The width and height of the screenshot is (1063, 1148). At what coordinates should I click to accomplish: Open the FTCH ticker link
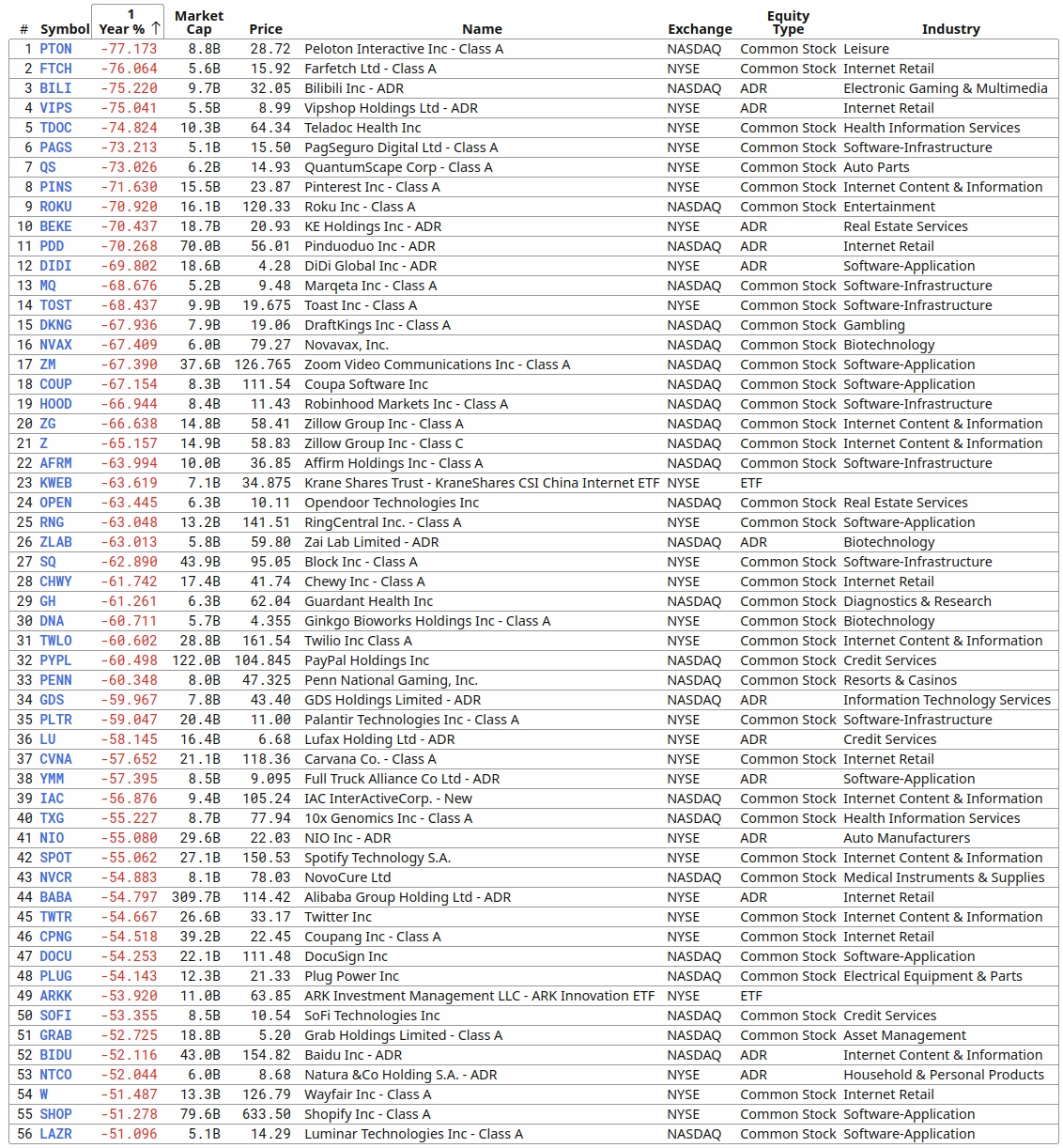click(x=55, y=69)
